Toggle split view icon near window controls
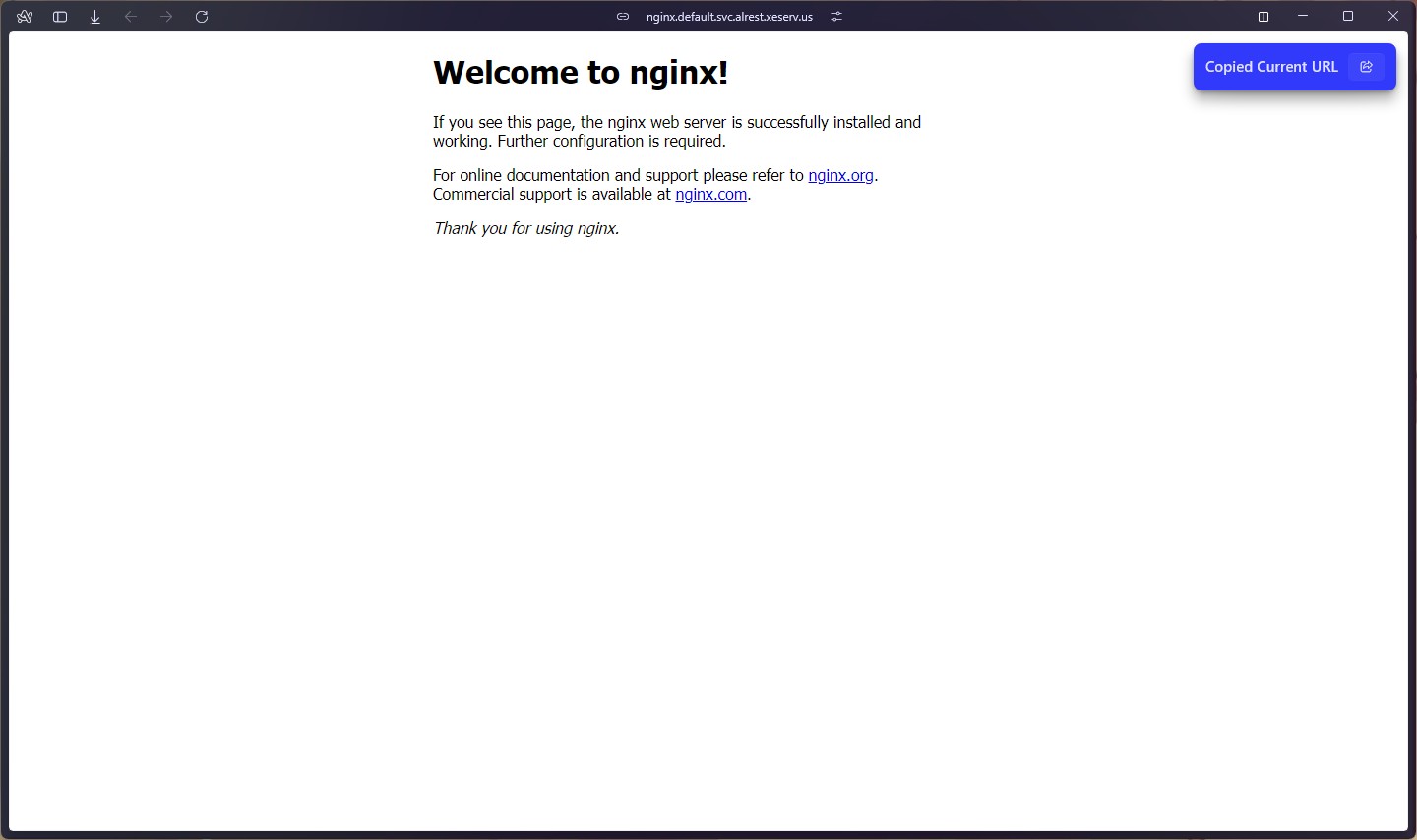The height and width of the screenshot is (840, 1417). [x=1263, y=17]
